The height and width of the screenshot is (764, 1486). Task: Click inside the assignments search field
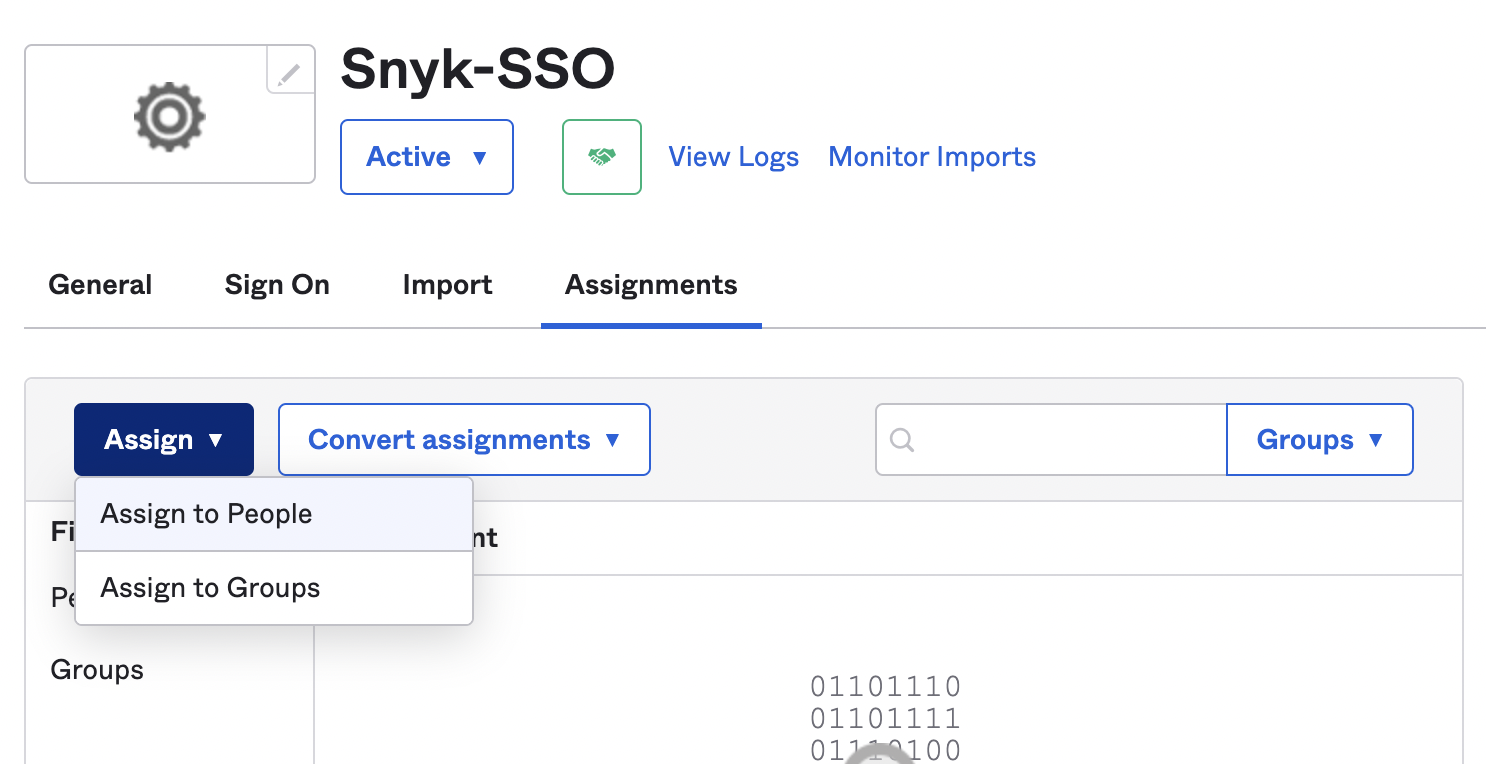1060,439
